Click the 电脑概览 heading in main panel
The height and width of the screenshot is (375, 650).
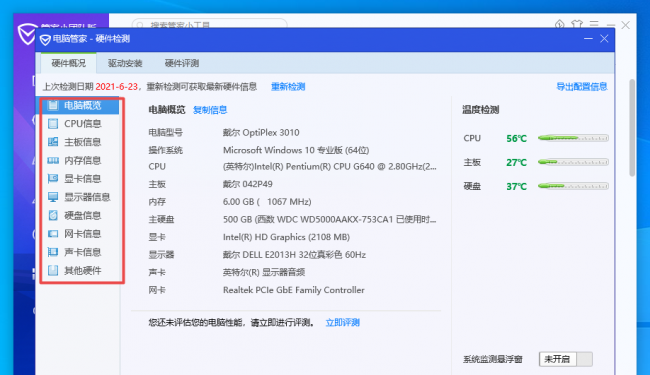pyautogui.click(x=167, y=110)
